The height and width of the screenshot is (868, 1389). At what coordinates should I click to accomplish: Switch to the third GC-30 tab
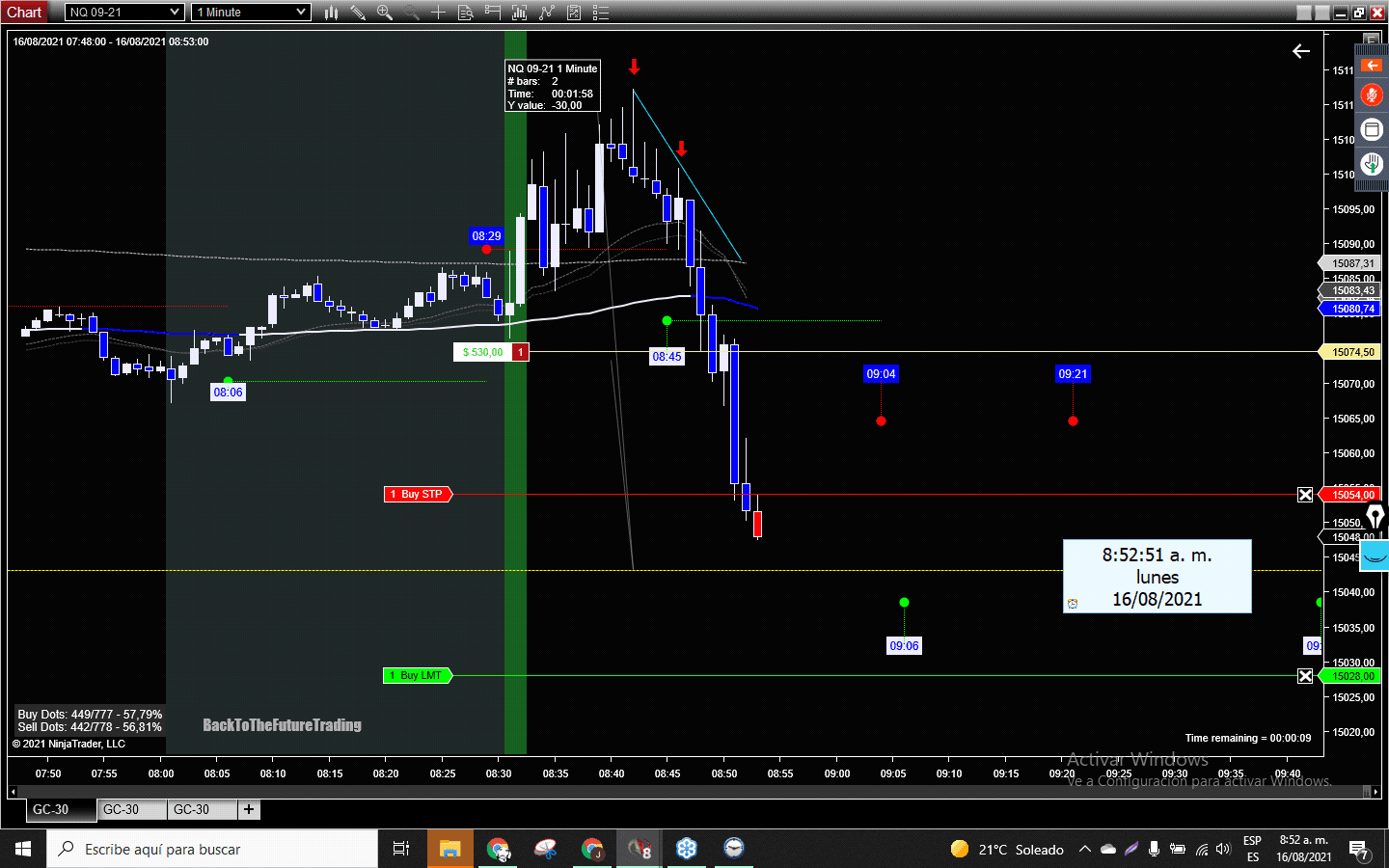[203, 810]
